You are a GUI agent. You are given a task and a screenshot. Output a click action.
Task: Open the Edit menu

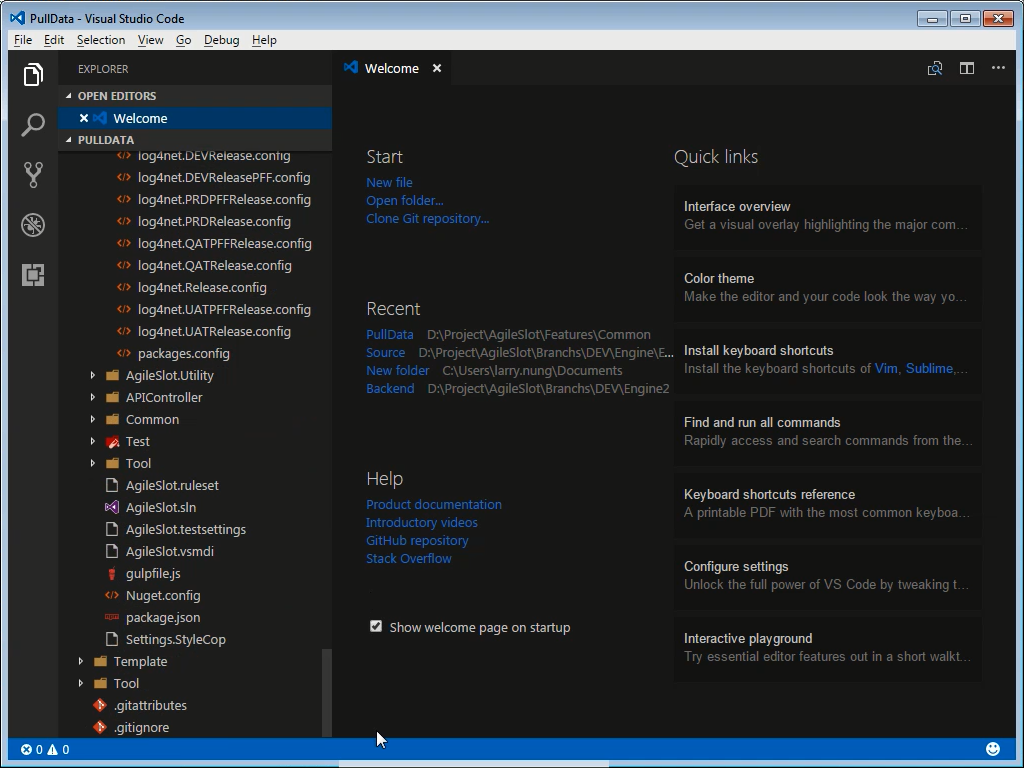coord(54,40)
